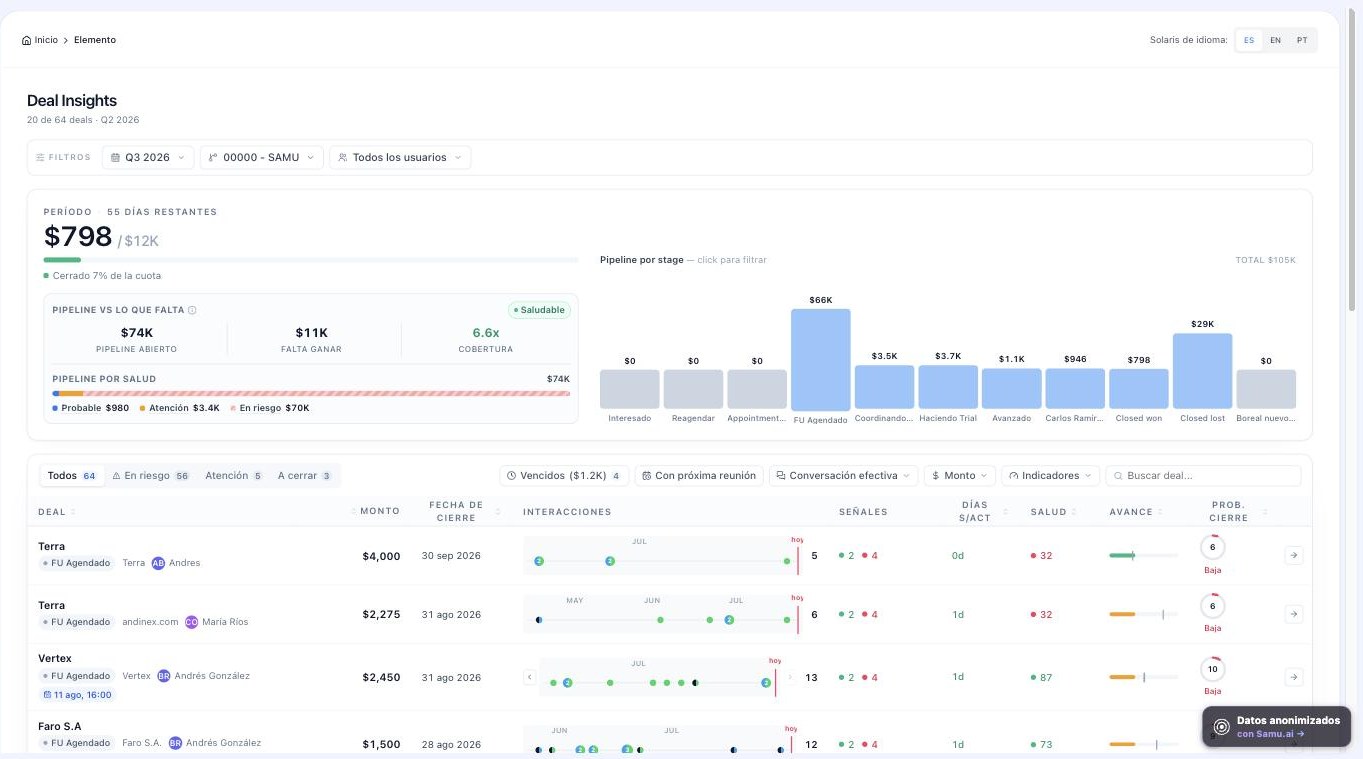Switch interface language to ES
This screenshot has width=1363, height=759.
[1249, 40]
